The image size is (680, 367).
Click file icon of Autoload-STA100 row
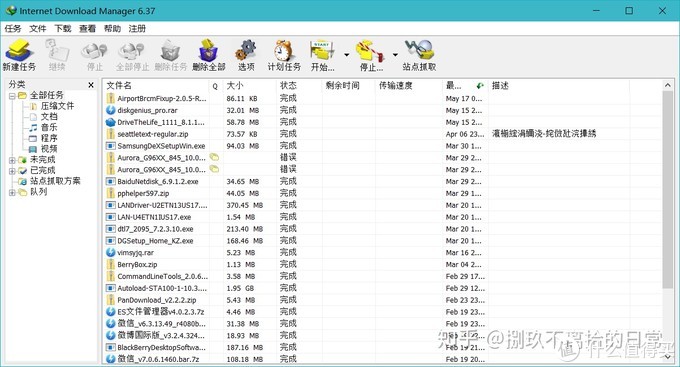[x=111, y=288]
